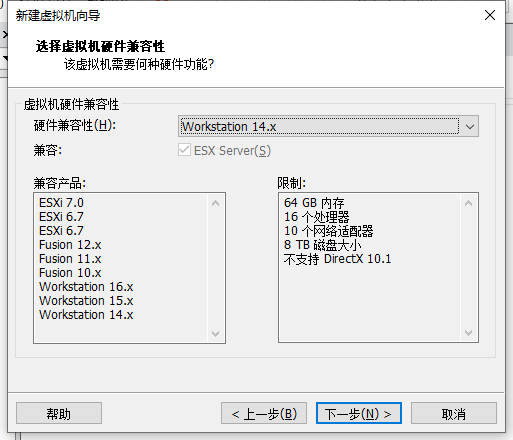
Task: Close the New Virtual Machine Wizard dialog
Action: (490, 15)
